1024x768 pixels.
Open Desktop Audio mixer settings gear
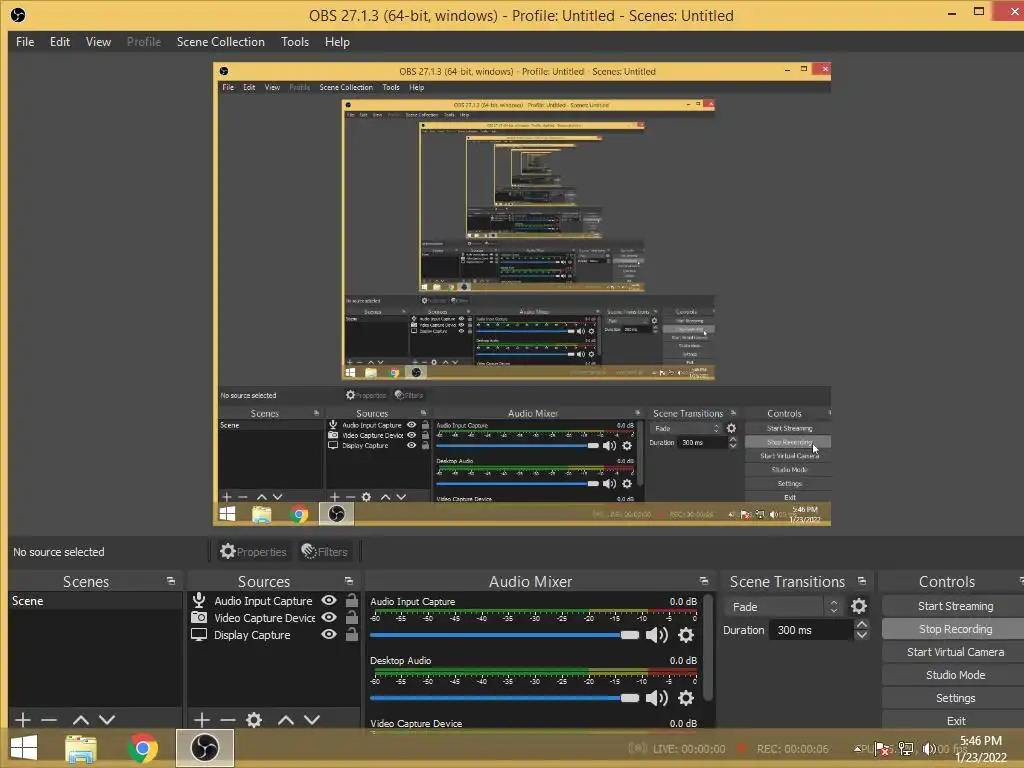click(686, 697)
